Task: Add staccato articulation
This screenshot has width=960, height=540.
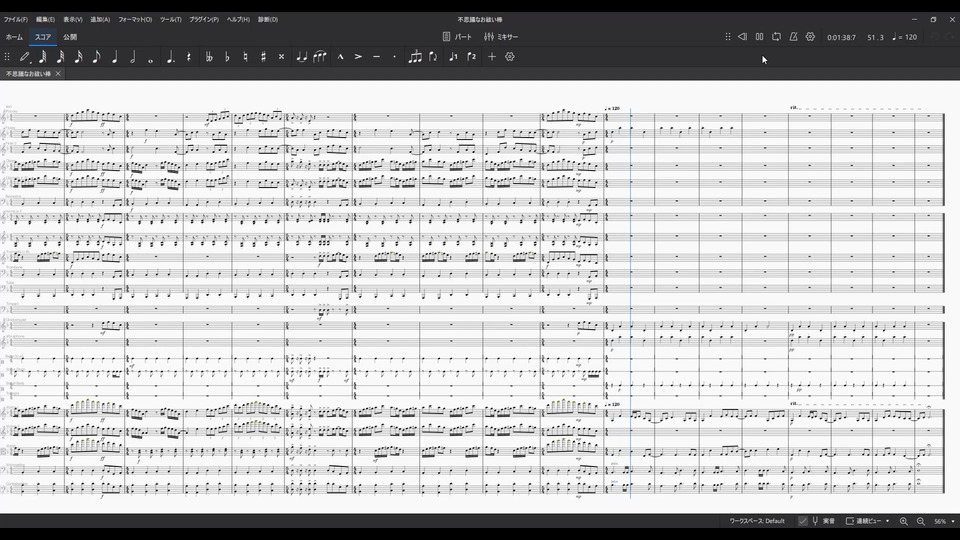Action: point(394,57)
